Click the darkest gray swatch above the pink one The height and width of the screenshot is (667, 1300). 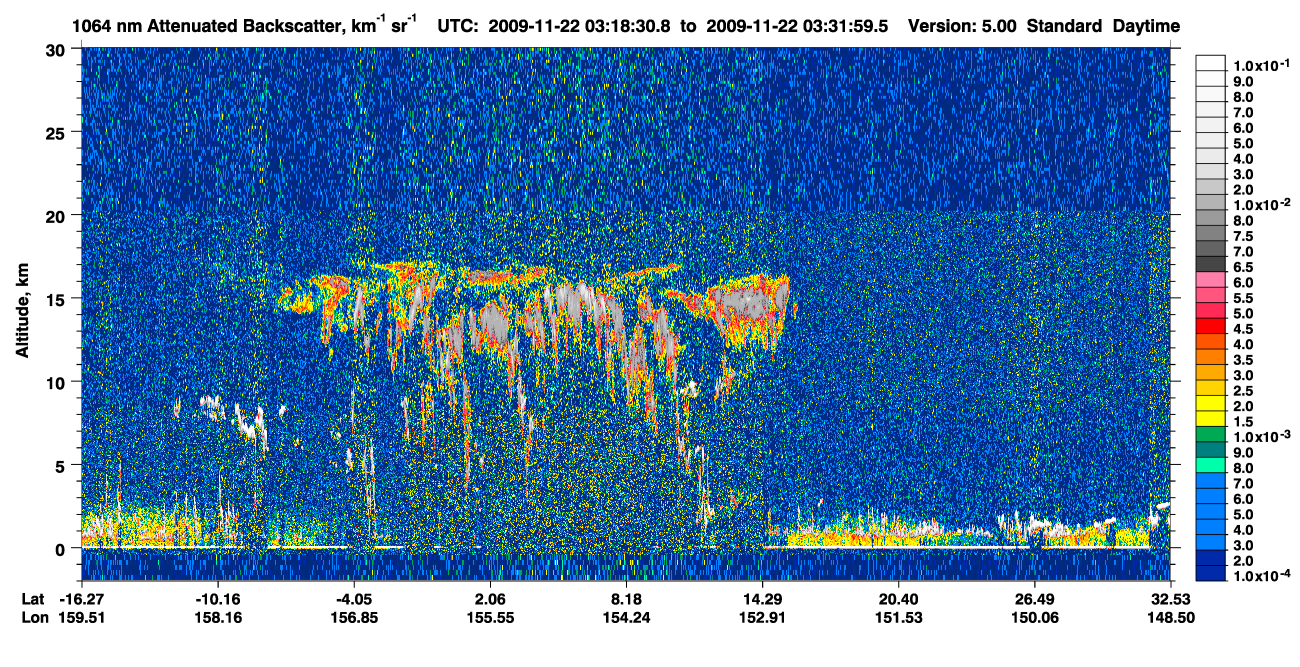(1210, 263)
